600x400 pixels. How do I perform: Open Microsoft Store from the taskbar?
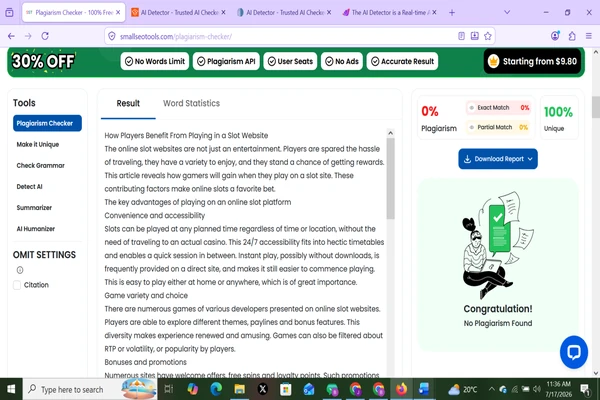tap(285, 389)
